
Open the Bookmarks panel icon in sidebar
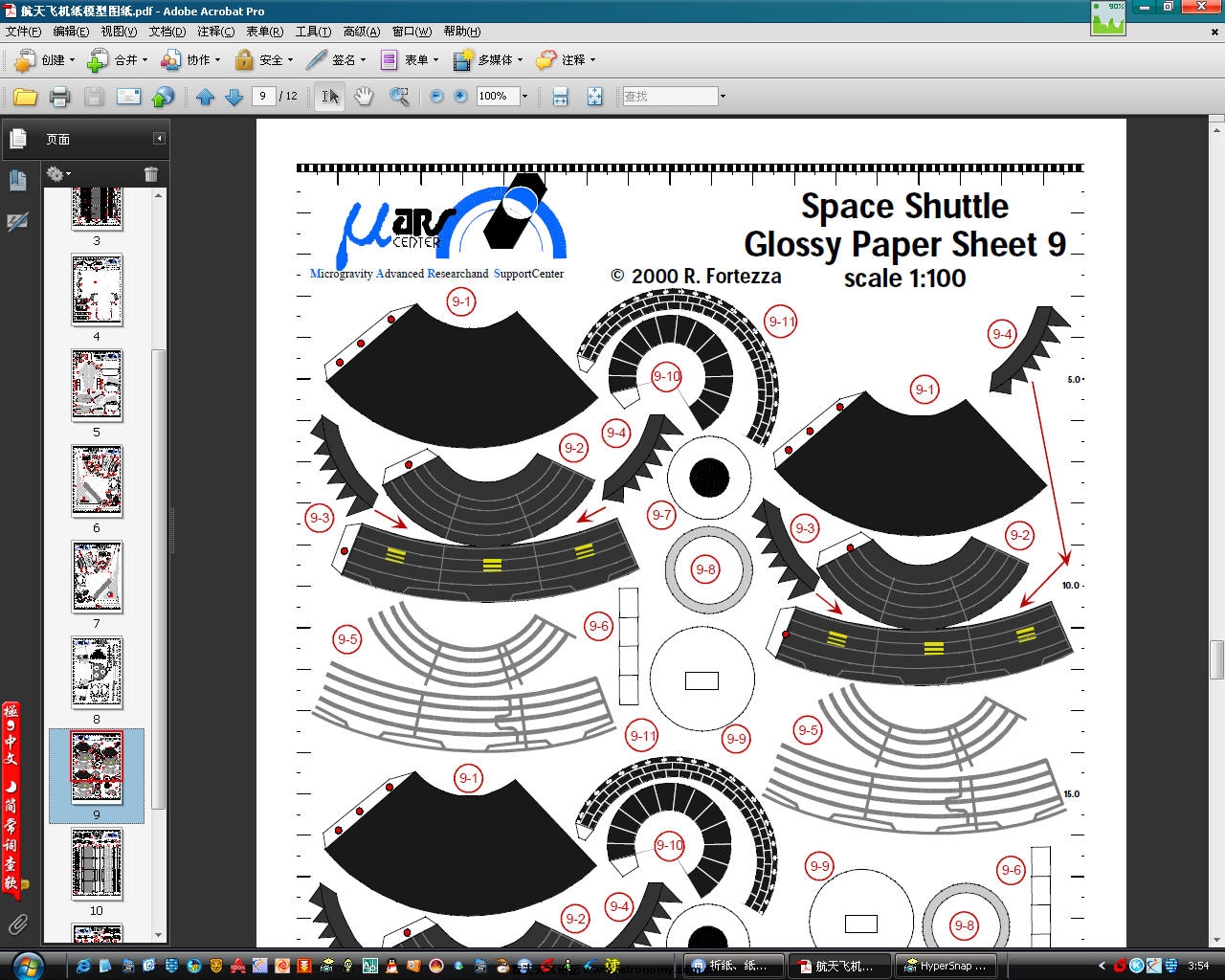tap(18, 180)
